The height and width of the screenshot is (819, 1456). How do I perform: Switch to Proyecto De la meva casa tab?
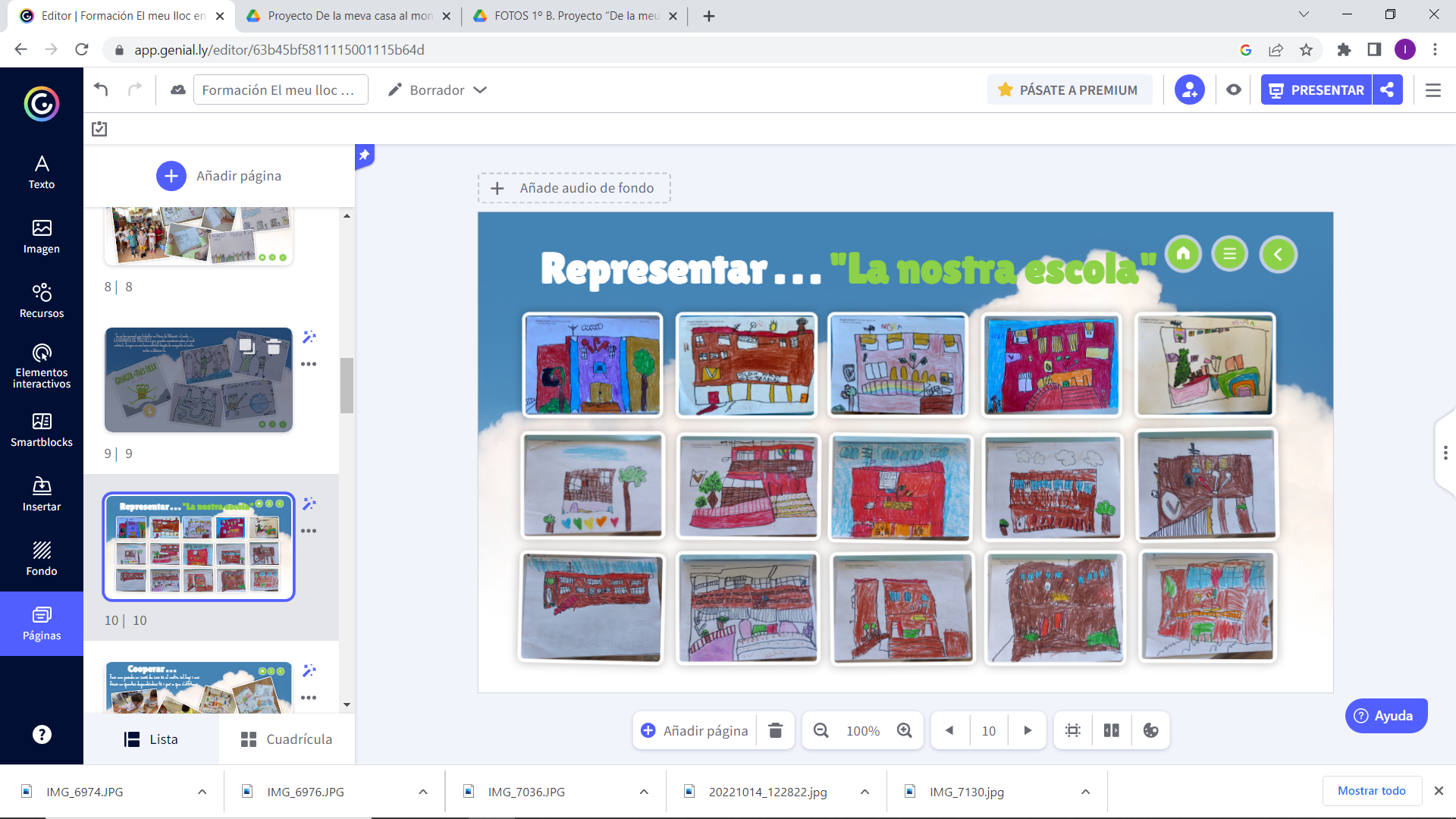349,16
